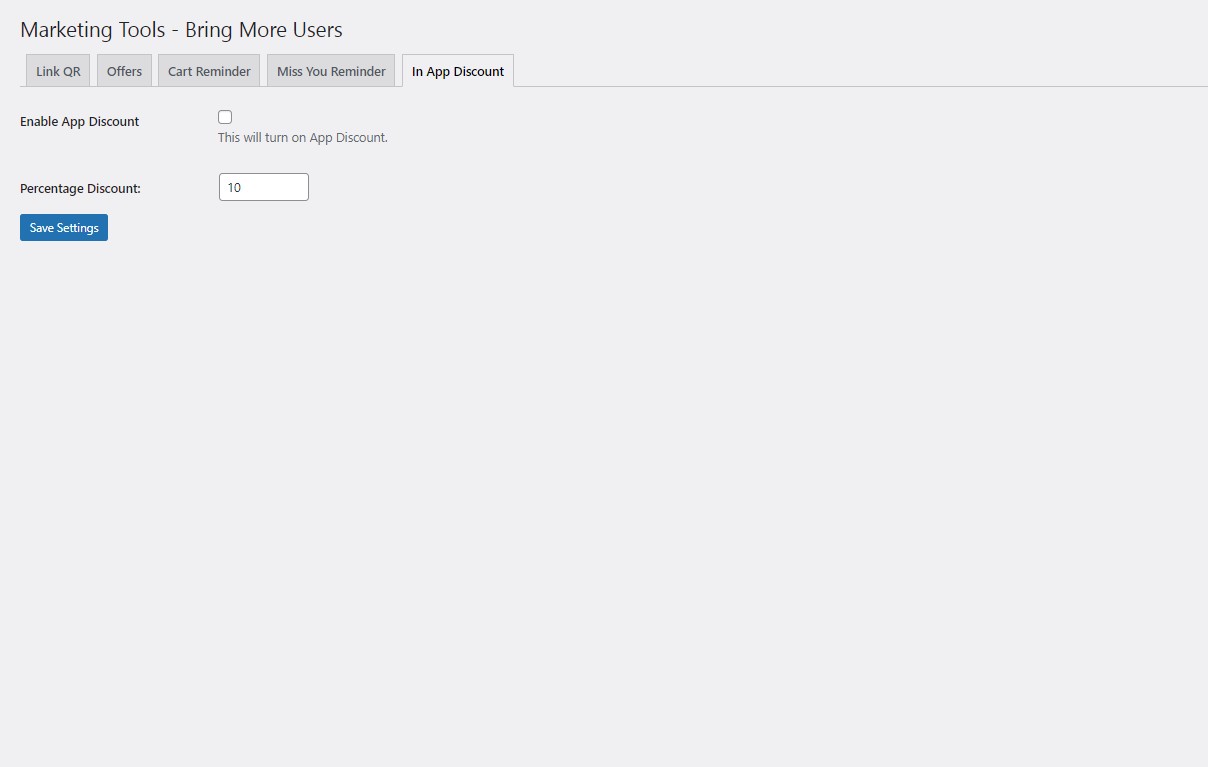Click the 'Marketing Tools - Bring More Users' heading
Screen dimensions: 1208x767
[181, 30]
